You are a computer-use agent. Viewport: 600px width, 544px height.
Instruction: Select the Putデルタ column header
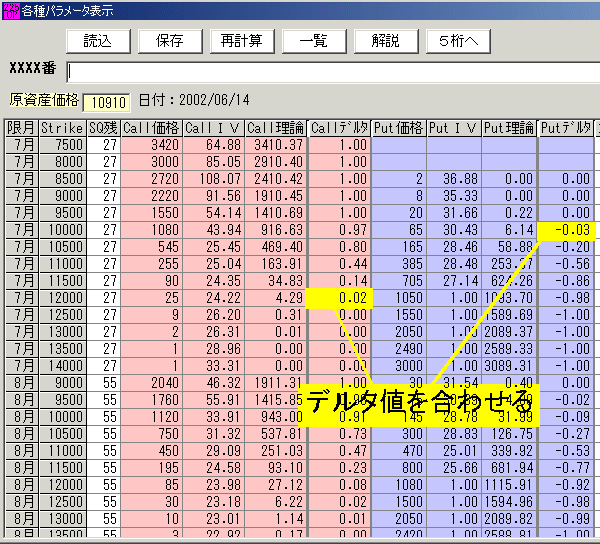tap(566, 128)
